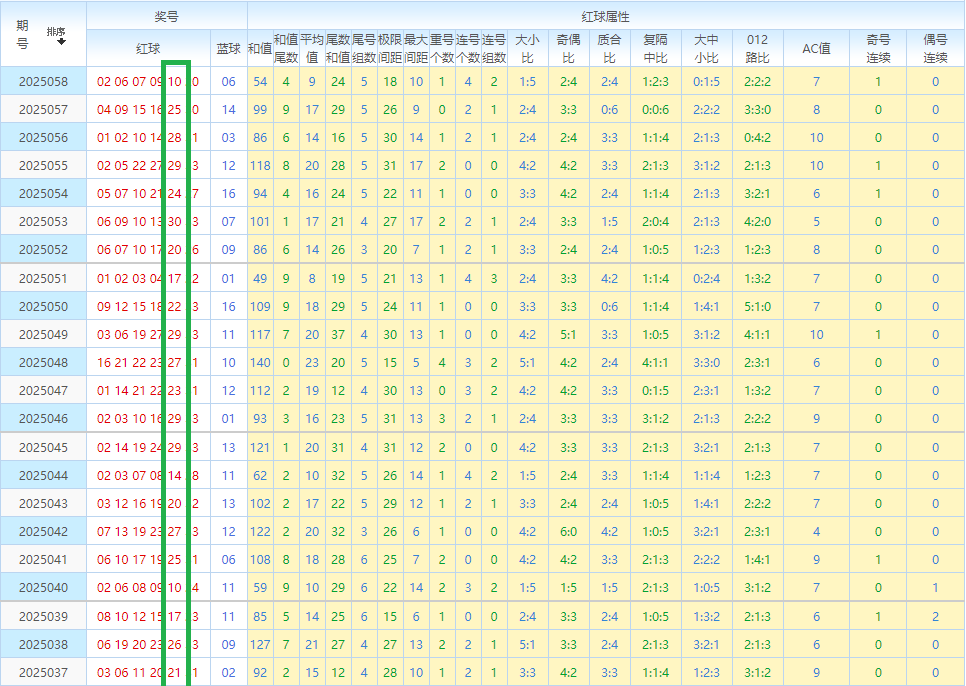This screenshot has width=966, height=686.
Task: Open issue 2025037 row link
Action: pyautogui.click(x=44, y=672)
